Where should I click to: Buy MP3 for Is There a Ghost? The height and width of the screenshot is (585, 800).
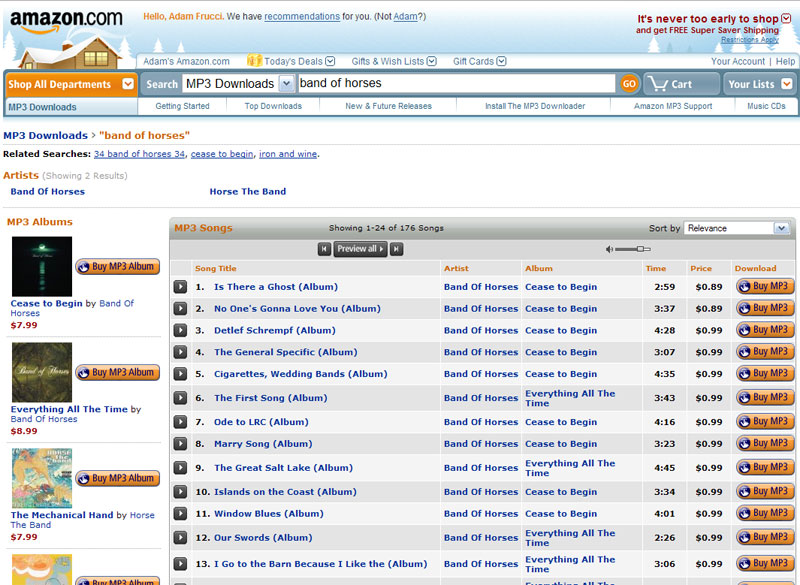[765, 286]
